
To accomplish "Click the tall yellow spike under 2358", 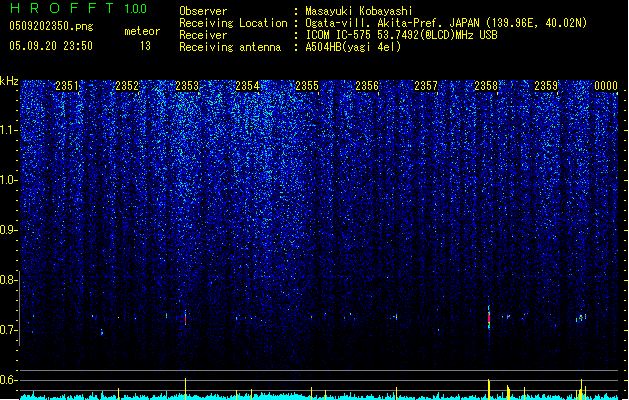I will click(489, 389).
